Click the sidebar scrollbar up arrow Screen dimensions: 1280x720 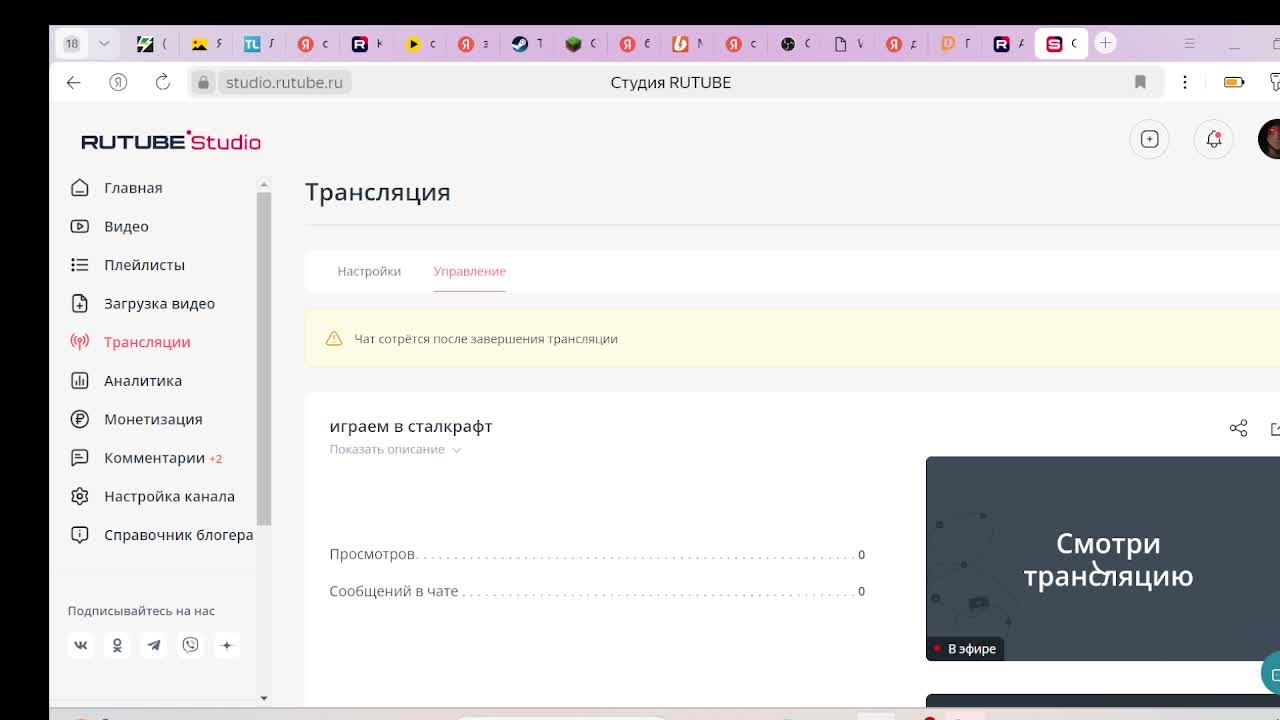[x=264, y=184]
